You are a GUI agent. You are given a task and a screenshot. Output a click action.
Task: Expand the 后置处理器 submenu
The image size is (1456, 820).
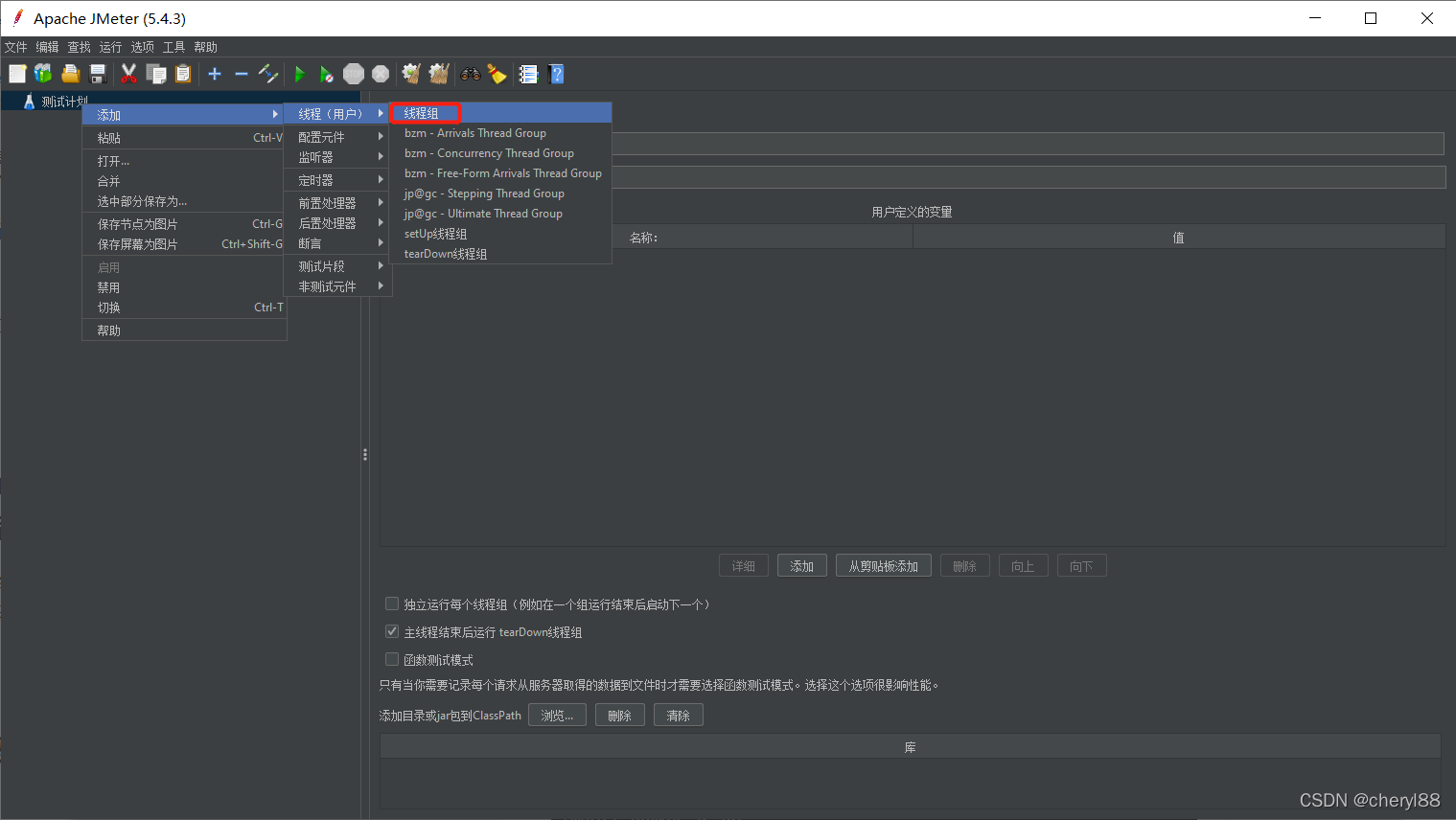tap(337, 223)
